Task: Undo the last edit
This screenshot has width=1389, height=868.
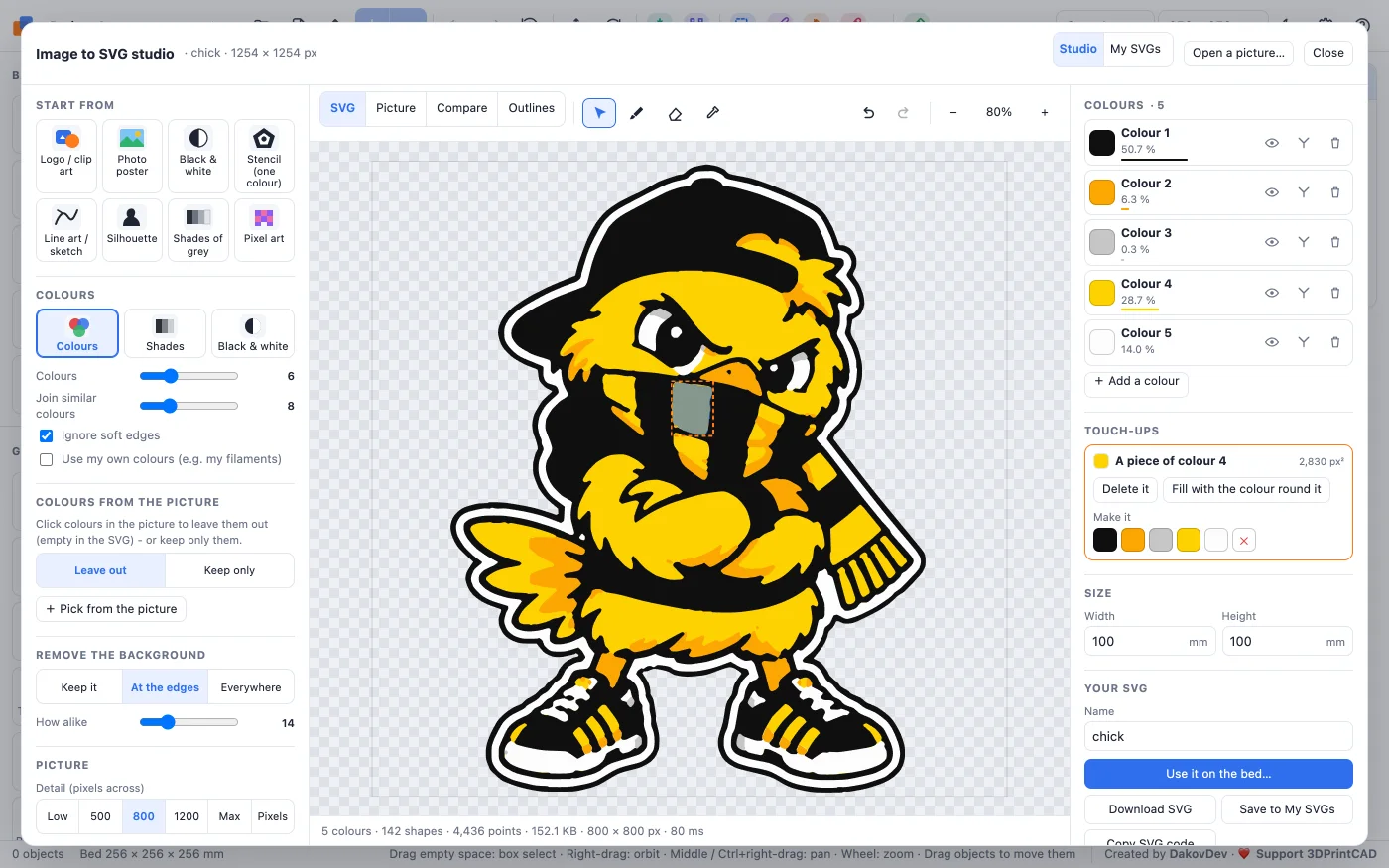Action: point(869,113)
